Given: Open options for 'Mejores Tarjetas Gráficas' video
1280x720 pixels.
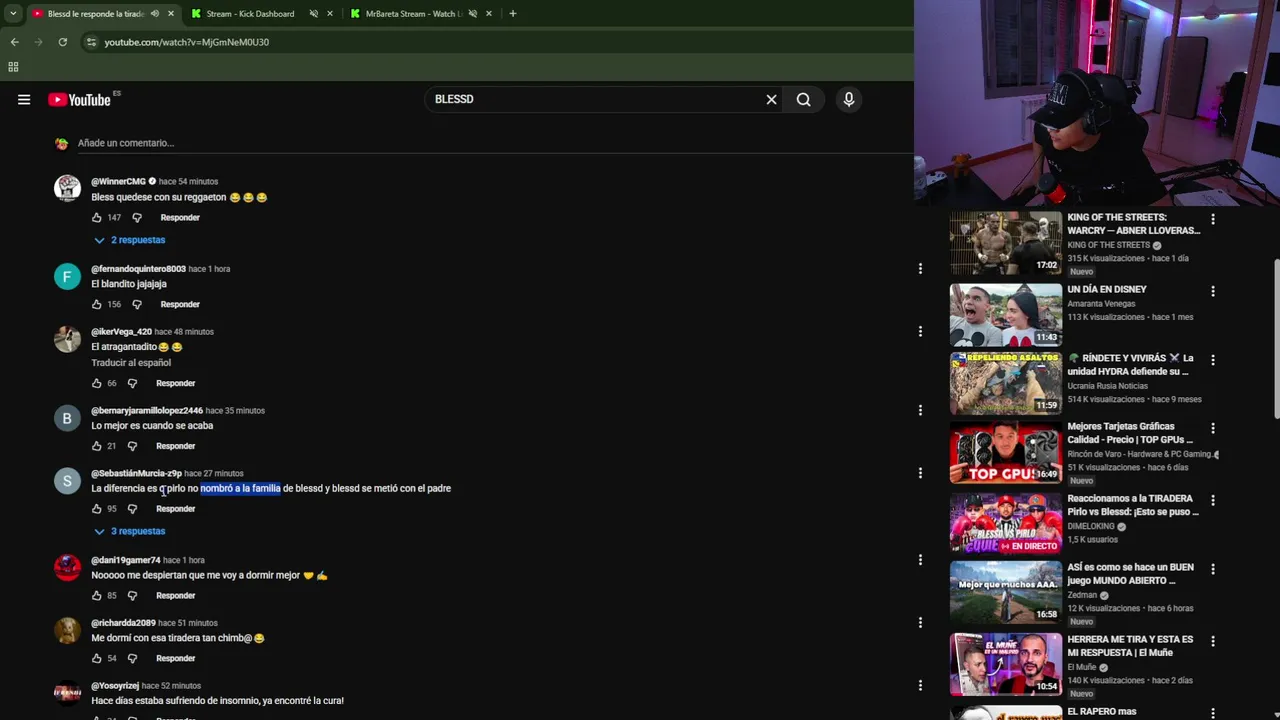Looking at the screenshot, I should pyautogui.click(x=1213, y=428).
